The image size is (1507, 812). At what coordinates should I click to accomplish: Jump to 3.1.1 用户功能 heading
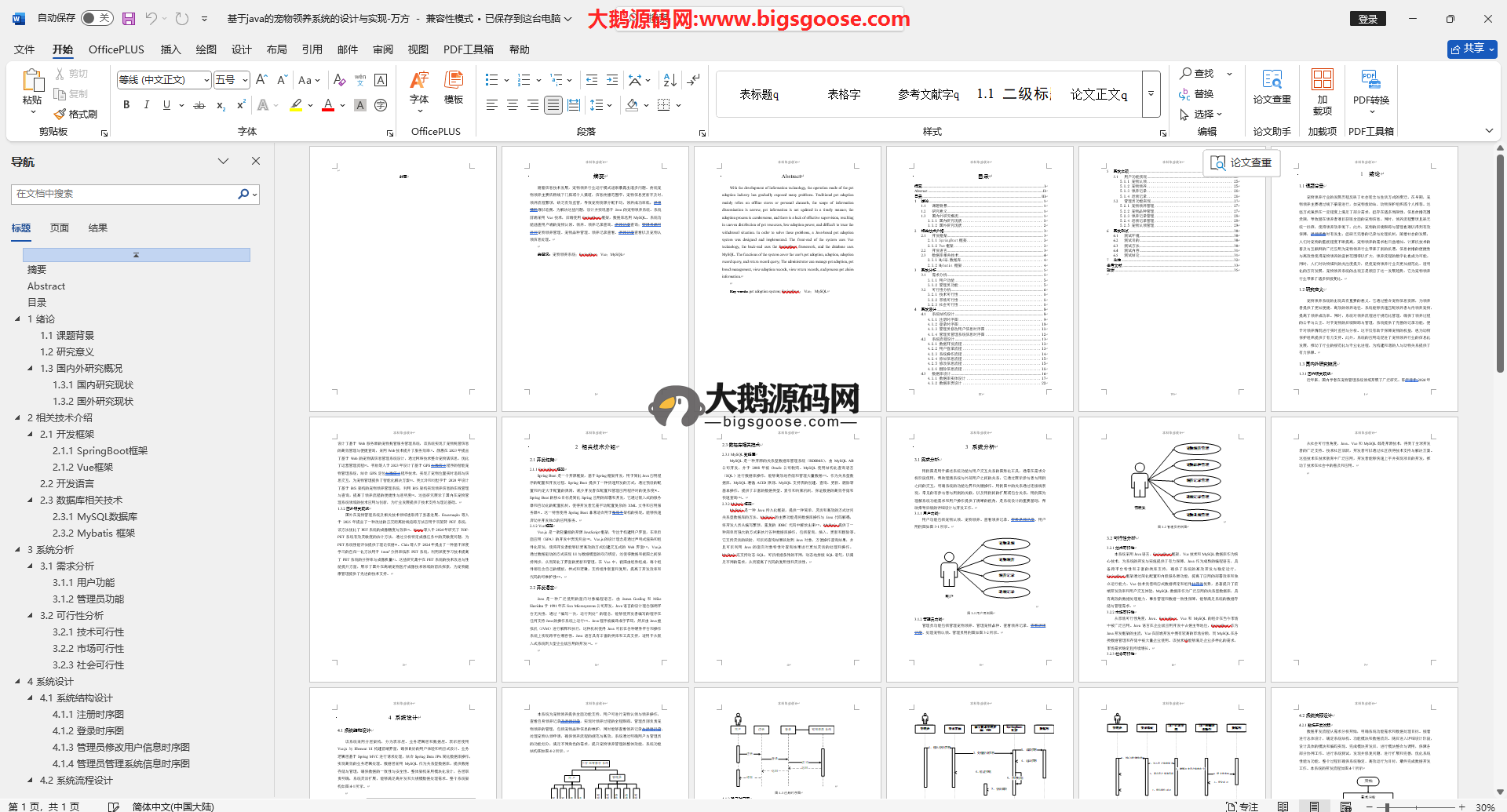pos(83,582)
